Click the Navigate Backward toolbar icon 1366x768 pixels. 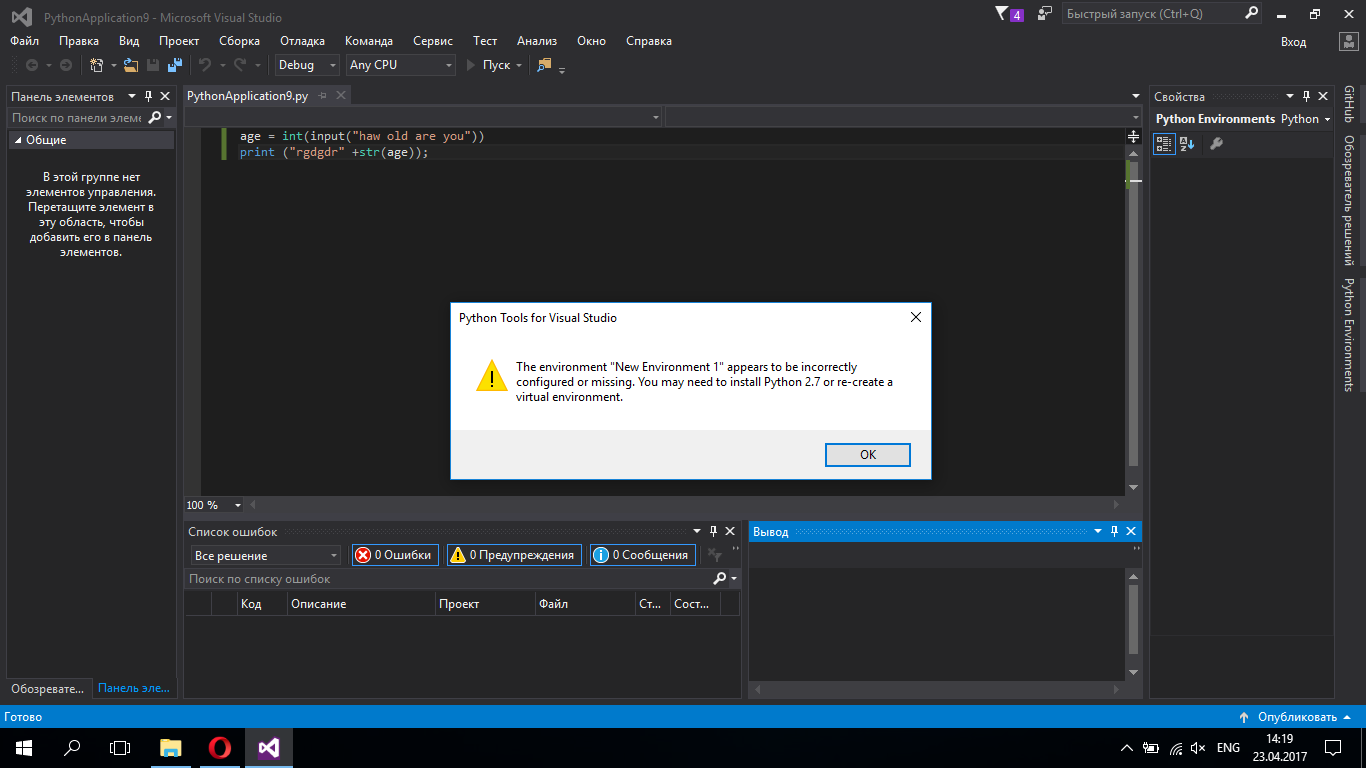click(x=32, y=65)
